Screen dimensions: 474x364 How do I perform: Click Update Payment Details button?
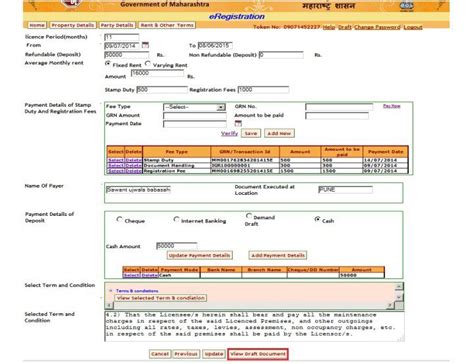(x=199, y=255)
